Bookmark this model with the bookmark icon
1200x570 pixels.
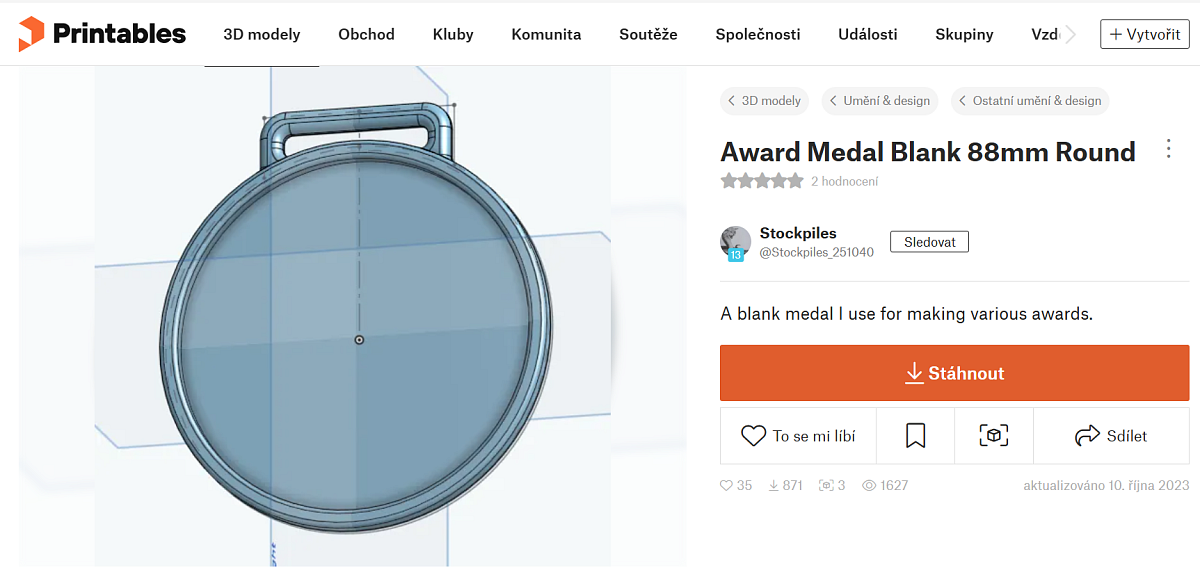(x=915, y=436)
